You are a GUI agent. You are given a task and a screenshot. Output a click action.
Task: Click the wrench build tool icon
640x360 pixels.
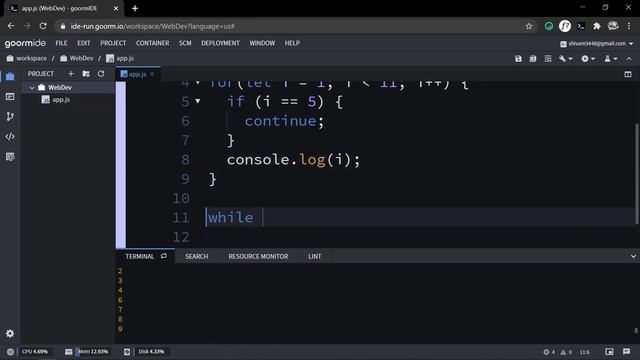pos(562,59)
